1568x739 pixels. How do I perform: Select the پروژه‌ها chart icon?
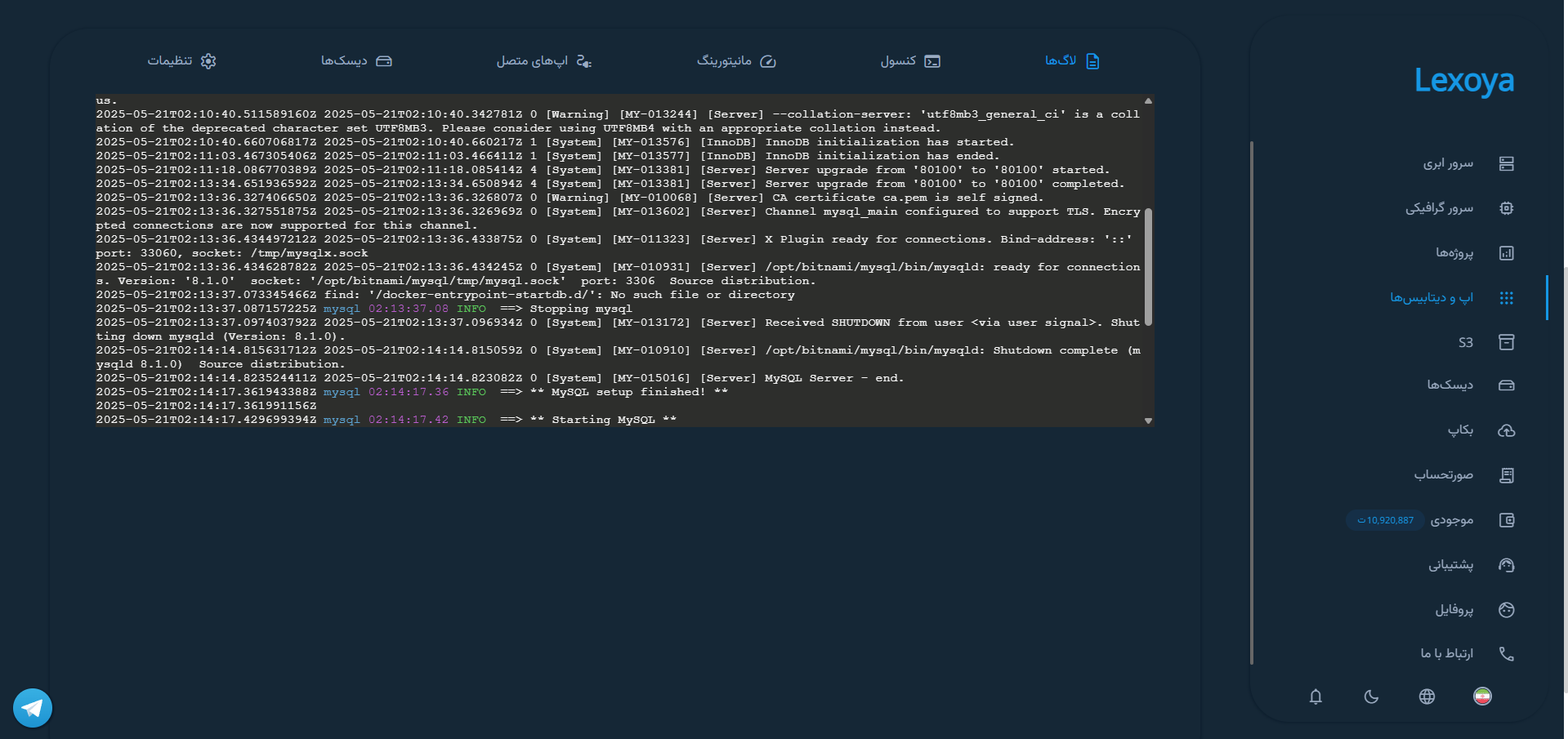(x=1507, y=253)
